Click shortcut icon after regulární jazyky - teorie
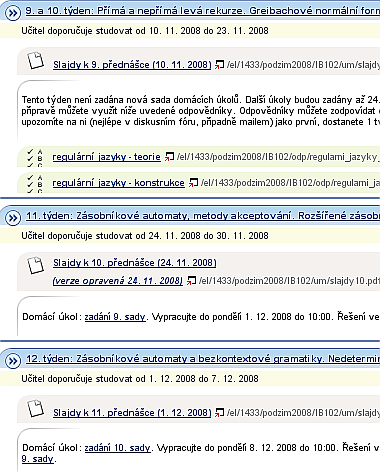This screenshot has width=380, height=472. [x=169, y=157]
